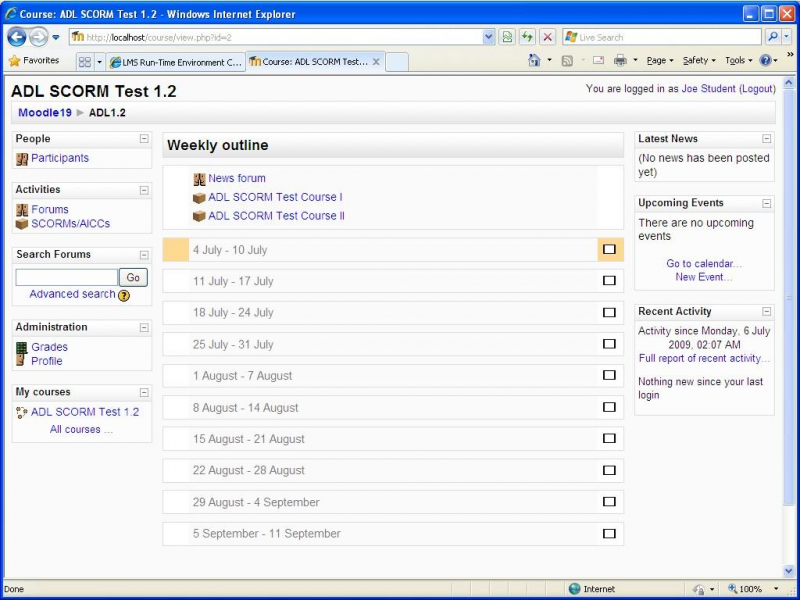Click the Live Search input box

pos(662,37)
